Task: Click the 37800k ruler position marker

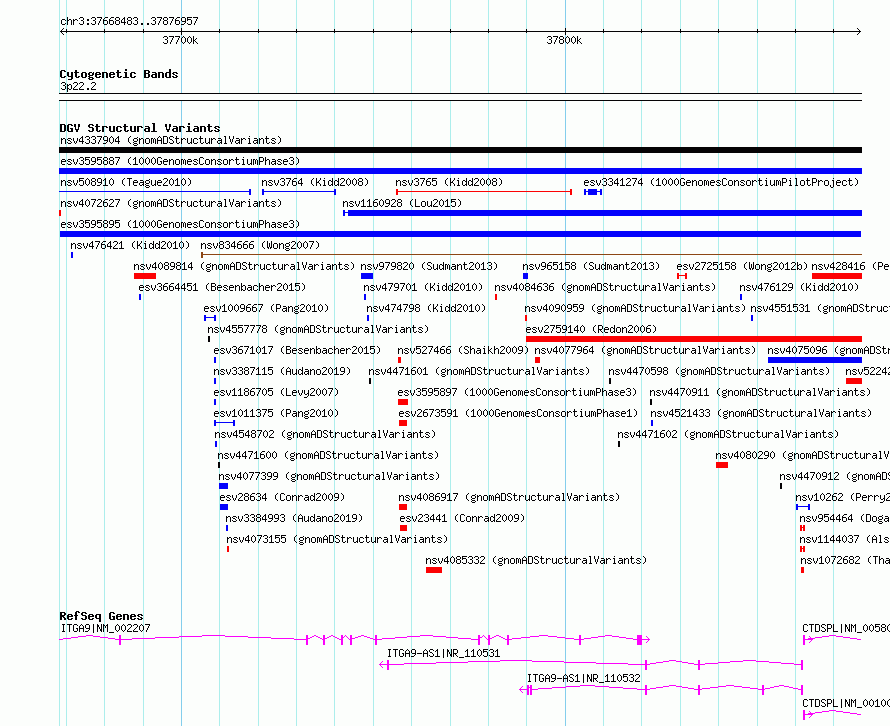Action: pos(564,40)
